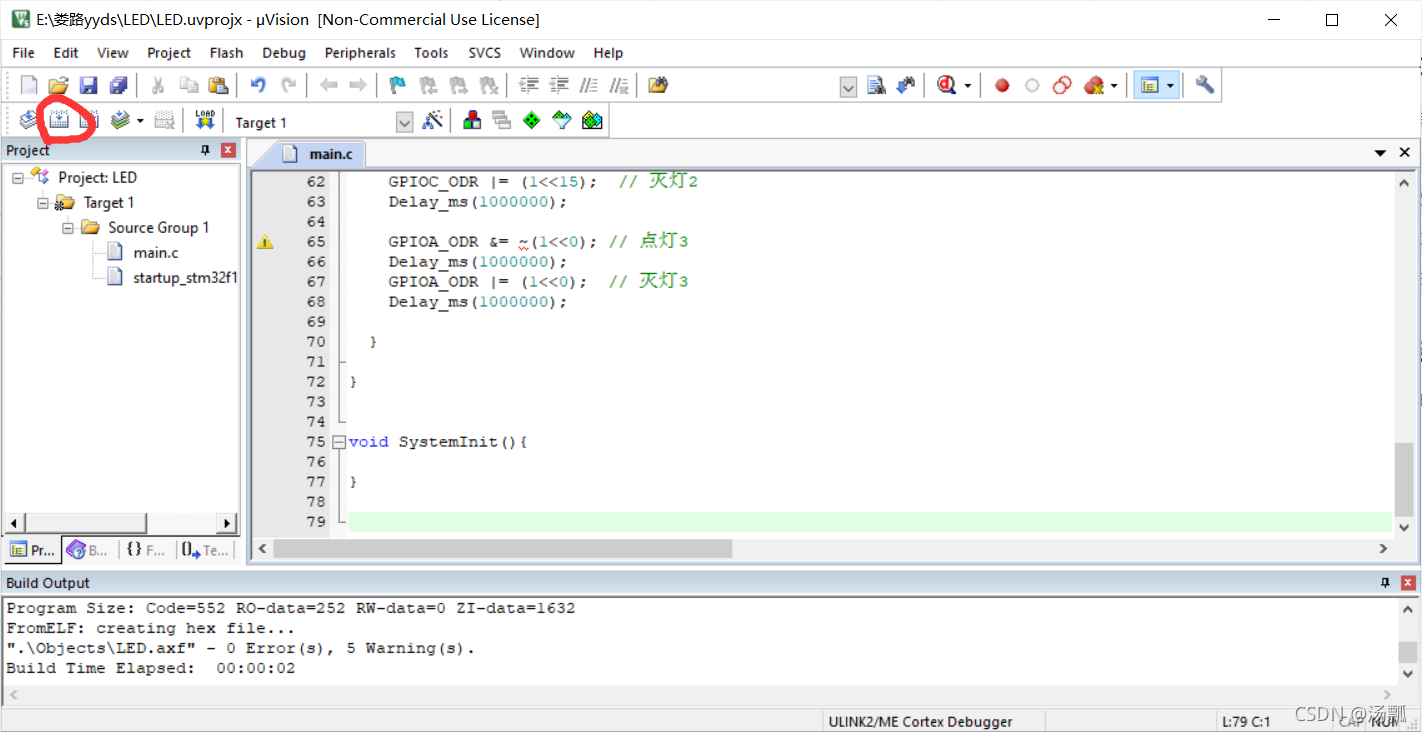The height and width of the screenshot is (732, 1422).
Task: Open Select Software Packs icon
Action: pos(562,121)
